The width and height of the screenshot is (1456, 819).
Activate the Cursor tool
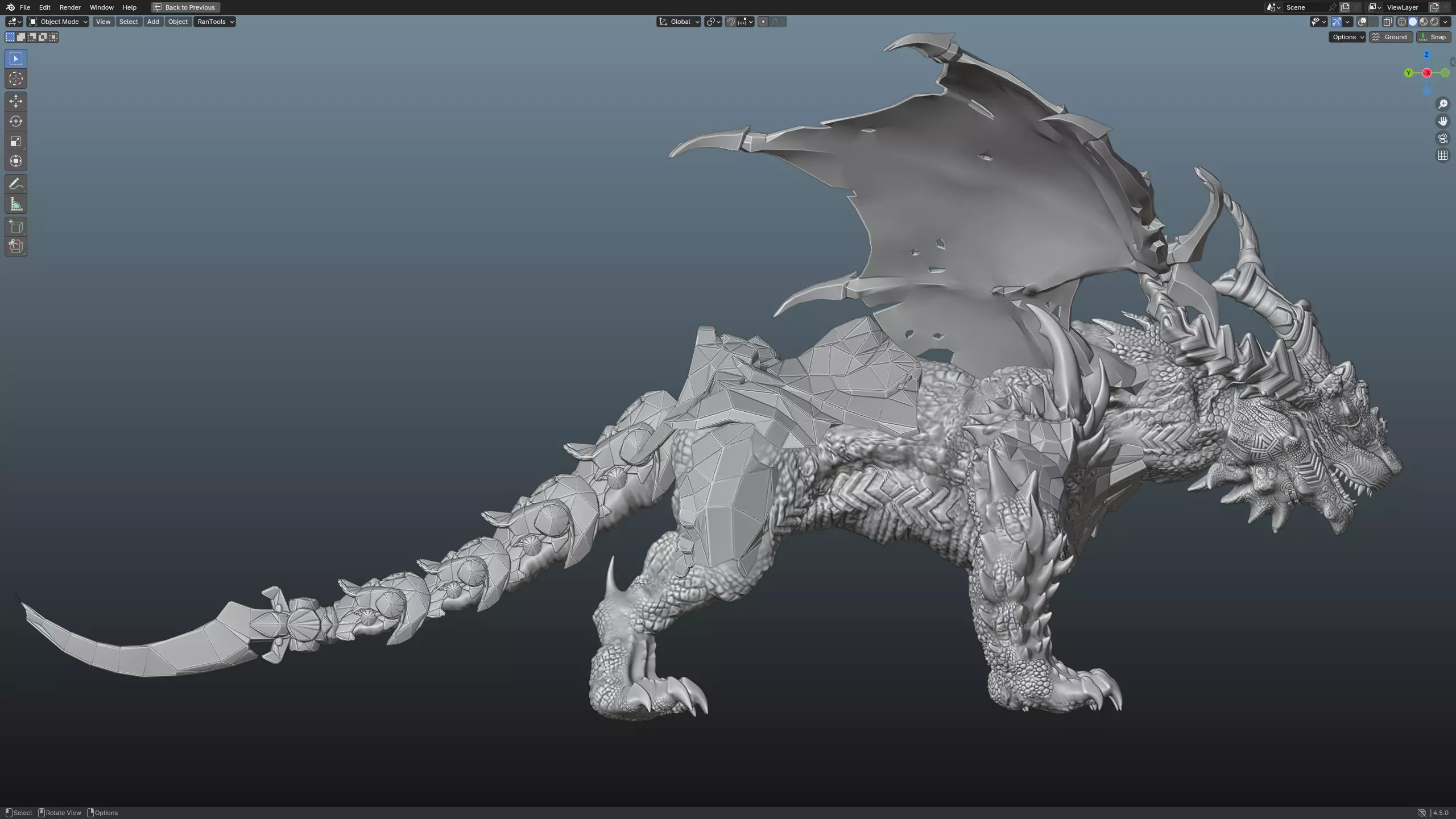(16, 78)
